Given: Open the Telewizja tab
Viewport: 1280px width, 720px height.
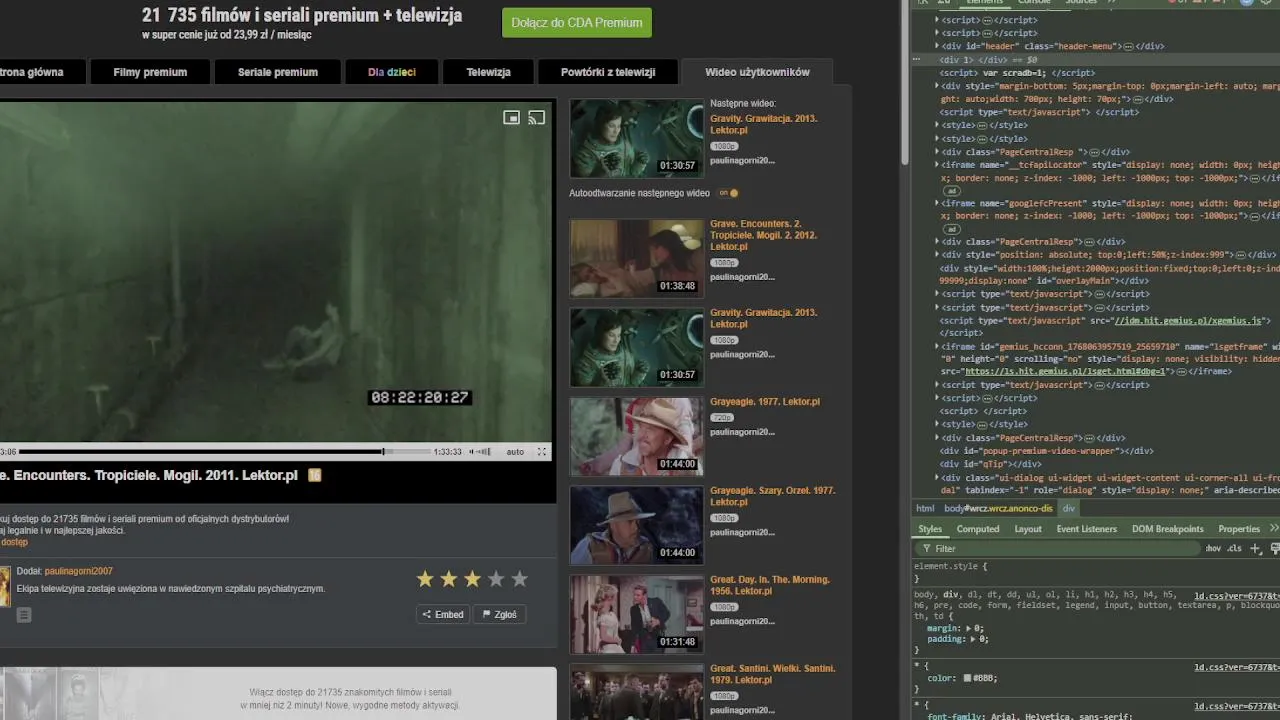Looking at the screenshot, I should [488, 72].
